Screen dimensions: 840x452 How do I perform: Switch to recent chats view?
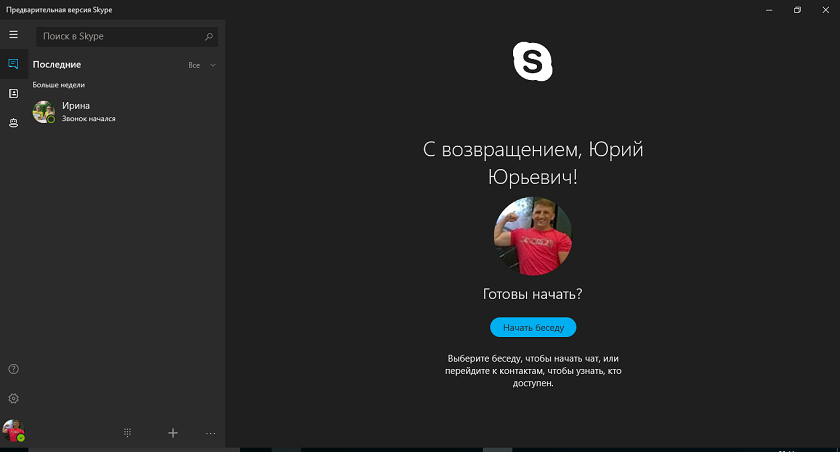pyautogui.click(x=13, y=64)
